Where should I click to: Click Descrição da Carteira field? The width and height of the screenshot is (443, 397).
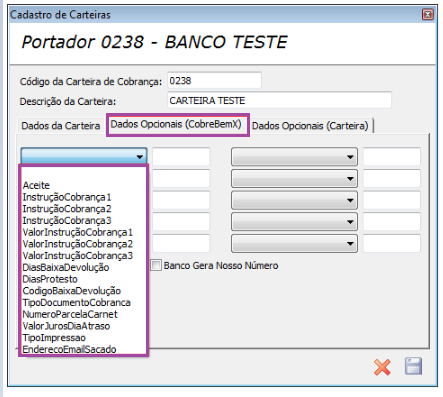coord(279,100)
